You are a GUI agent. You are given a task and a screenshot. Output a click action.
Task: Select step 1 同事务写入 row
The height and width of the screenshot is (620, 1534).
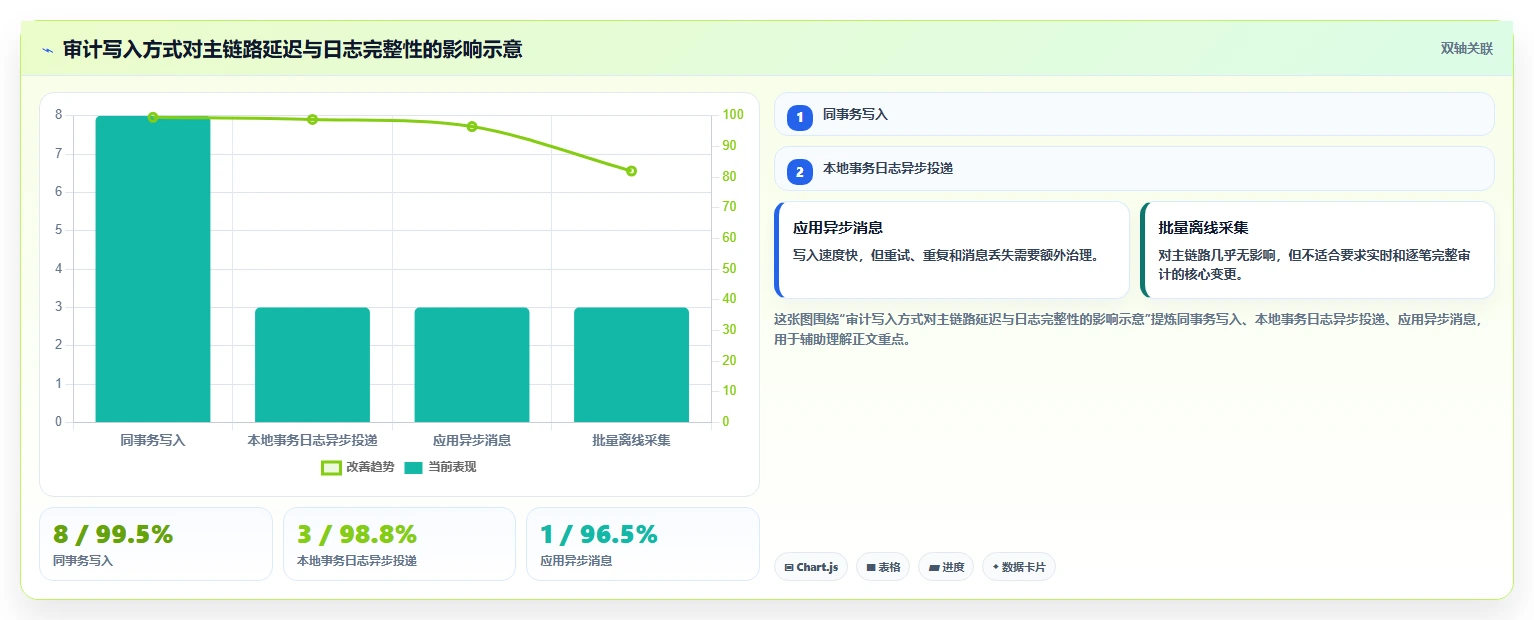(x=1134, y=114)
